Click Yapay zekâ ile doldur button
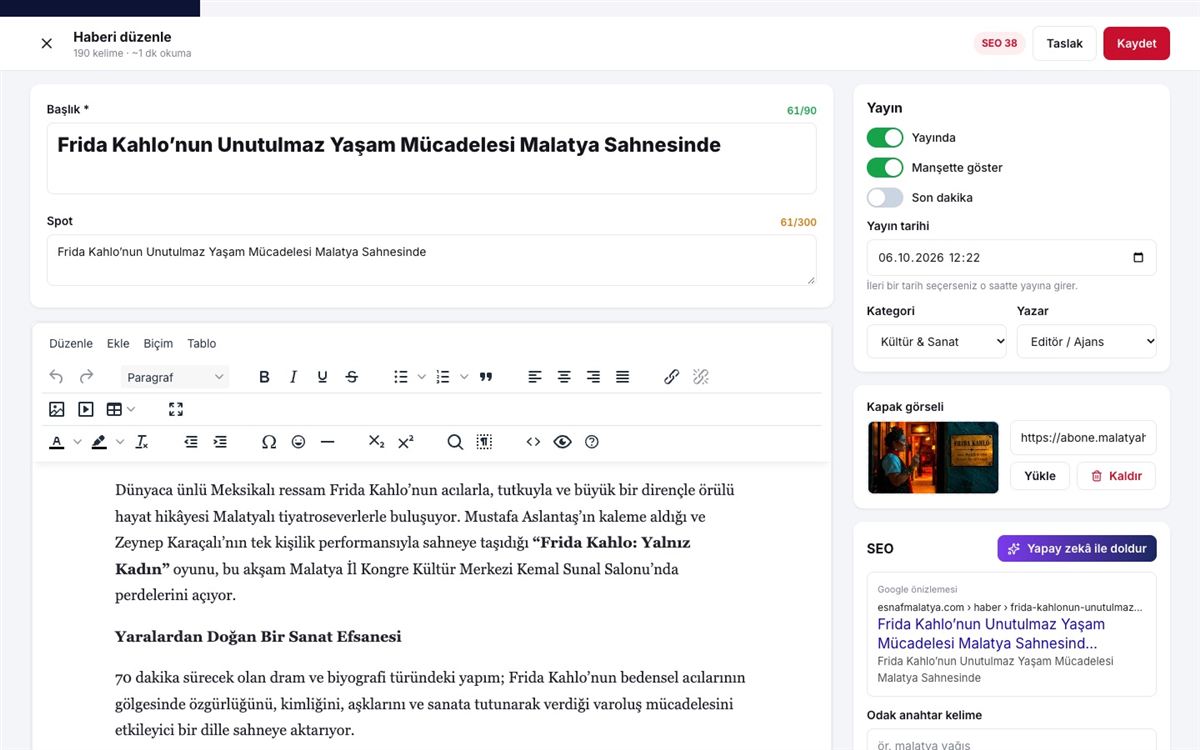 [x=1077, y=548]
